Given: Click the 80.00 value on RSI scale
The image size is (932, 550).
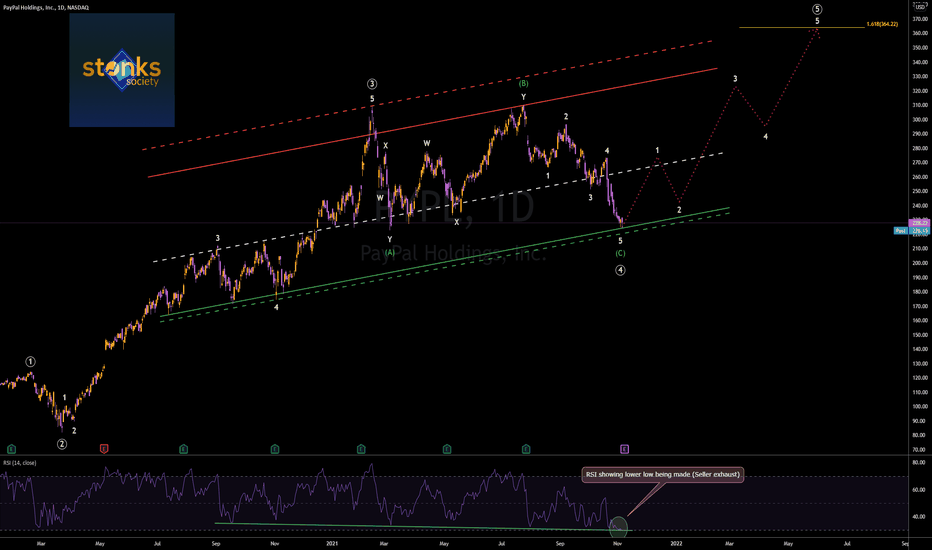Looking at the screenshot, I should pyautogui.click(x=918, y=463).
